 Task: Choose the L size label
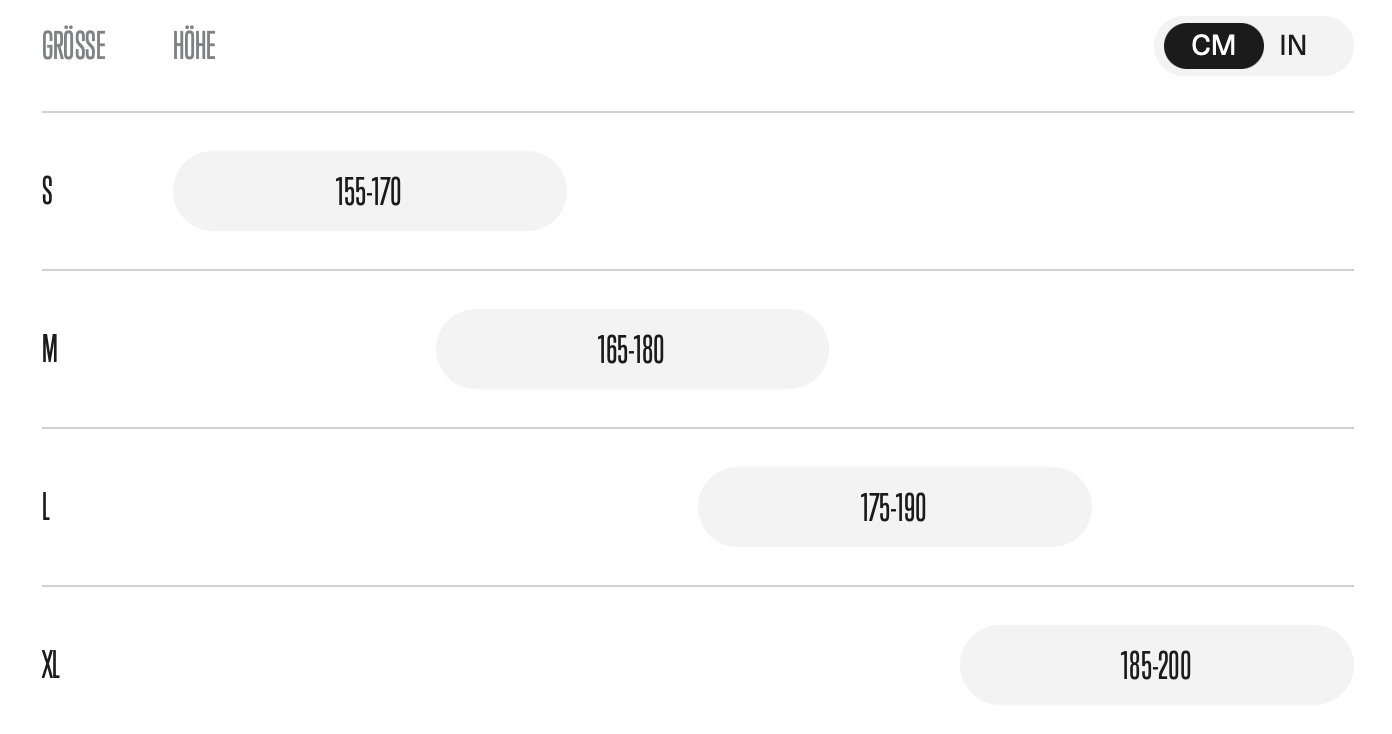click(x=46, y=507)
